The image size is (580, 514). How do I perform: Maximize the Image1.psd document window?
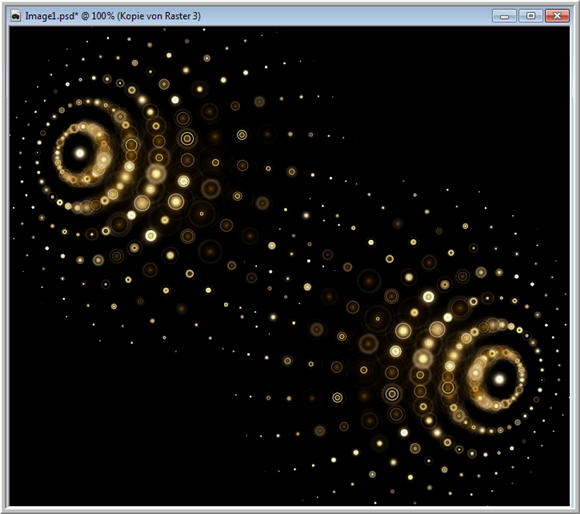pos(530,16)
